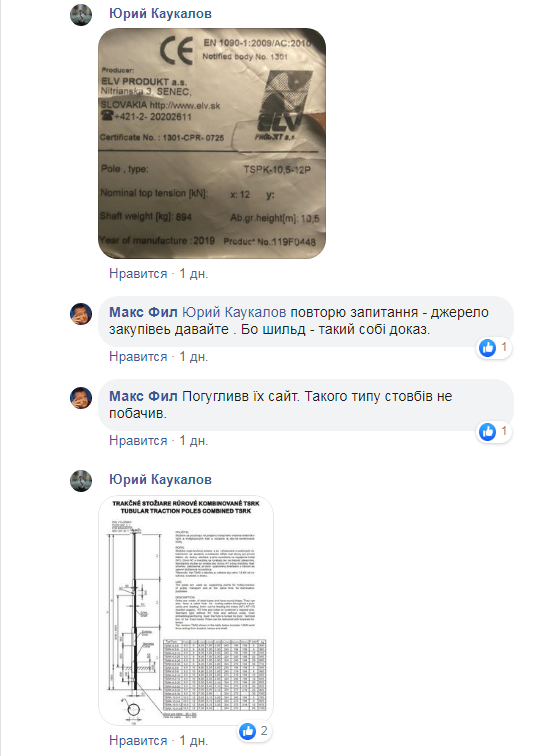Like the джерело закупівель comment
Screen dimensions: 549x756
coord(138,356)
